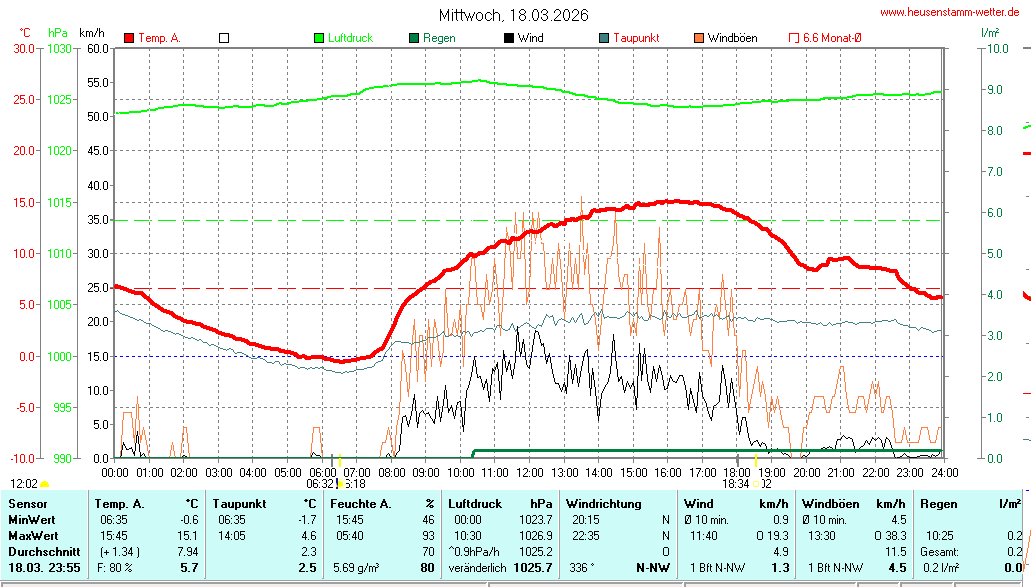Click the sunset marker at 18:34

737,460
